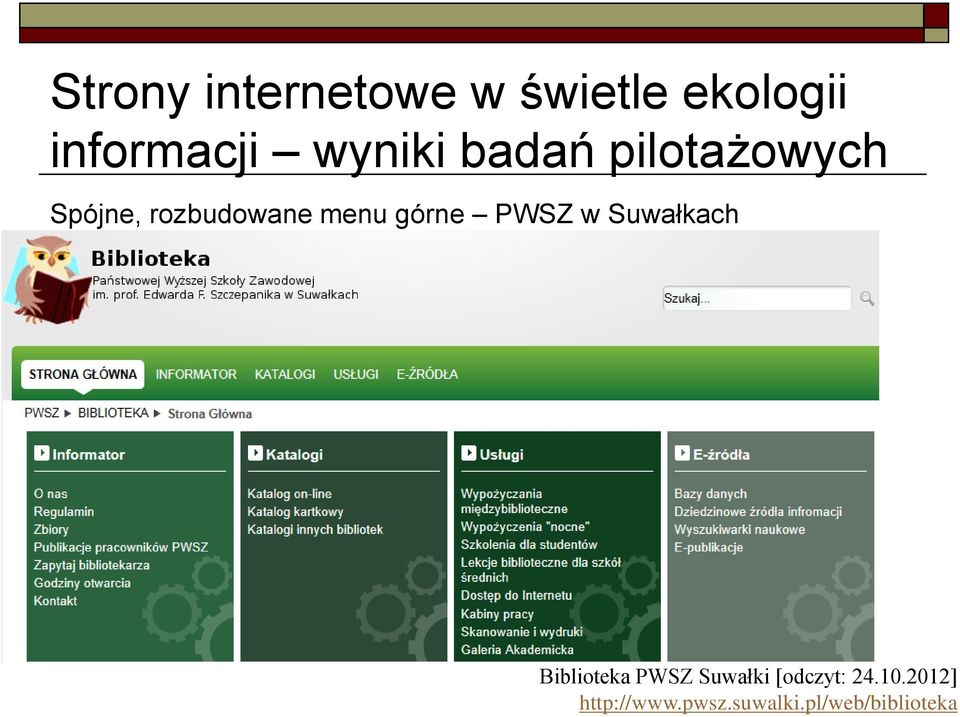The image size is (960, 717).
Task: Open the Wyszukiwarki naukowe link
Action: [740, 530]
